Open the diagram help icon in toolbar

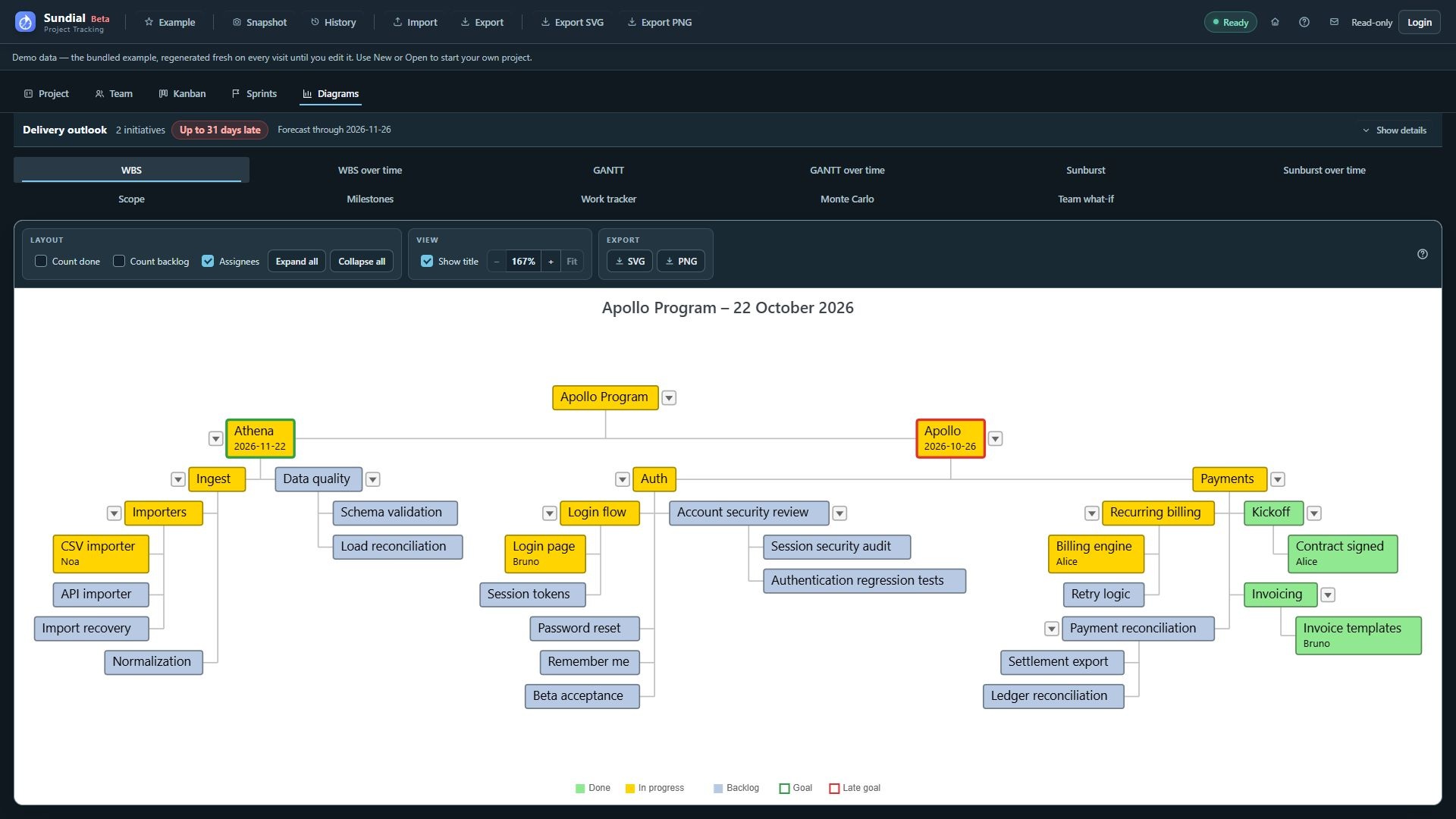1423,254
